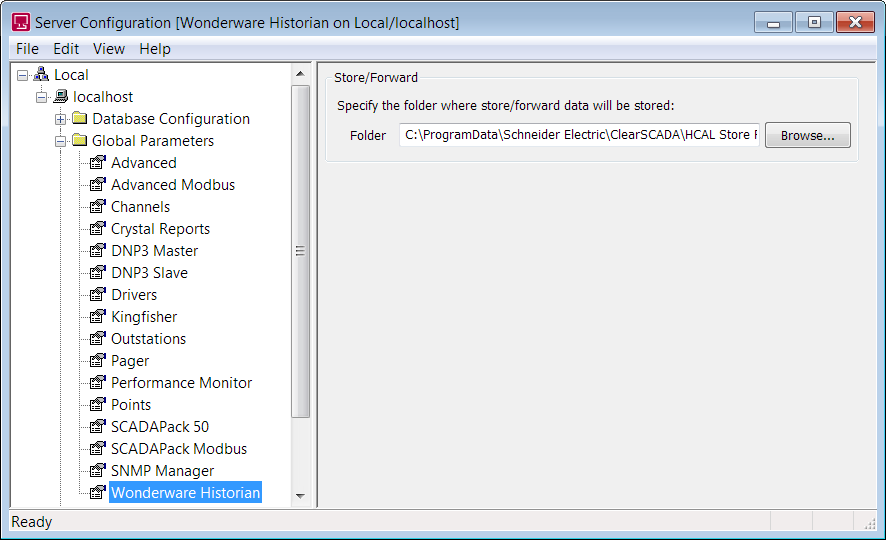Select the Global Parameters tree label
Viewport: 886px width, 540px height.
(153, 141)
